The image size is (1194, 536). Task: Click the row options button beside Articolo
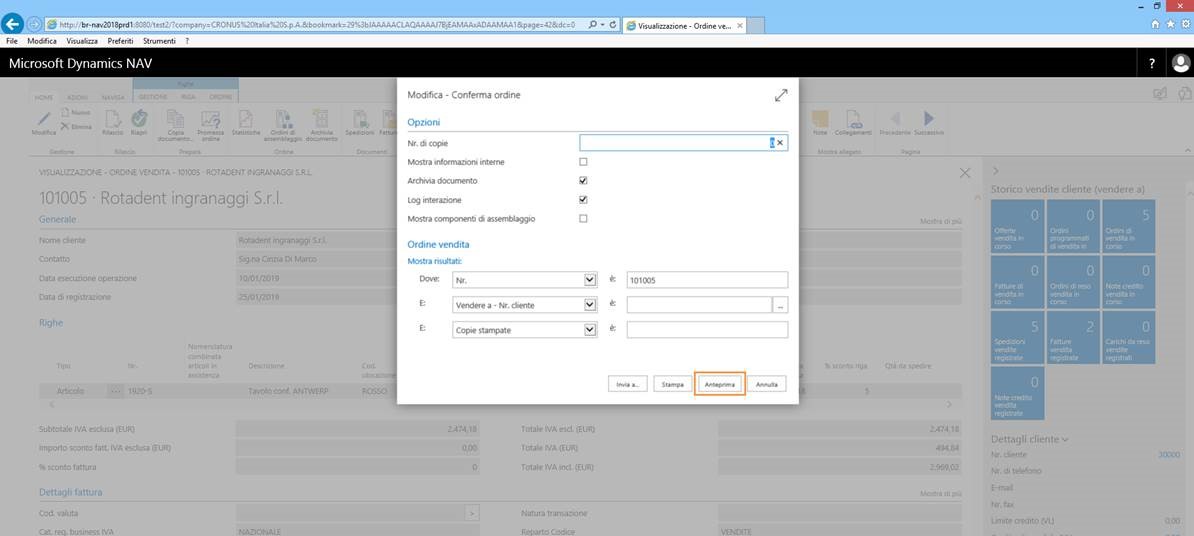115,391
